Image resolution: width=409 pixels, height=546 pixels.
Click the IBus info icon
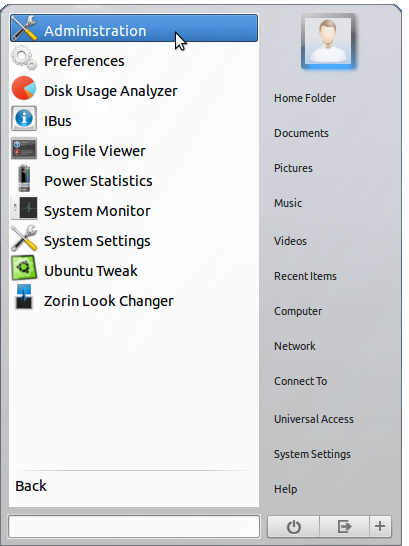24,119
